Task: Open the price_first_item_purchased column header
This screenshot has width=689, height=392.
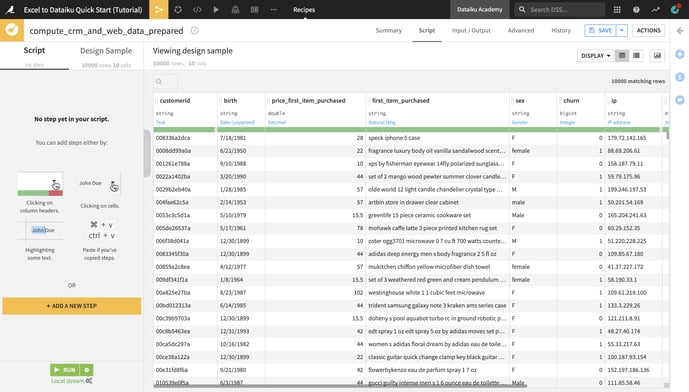Action: point(308,101)
